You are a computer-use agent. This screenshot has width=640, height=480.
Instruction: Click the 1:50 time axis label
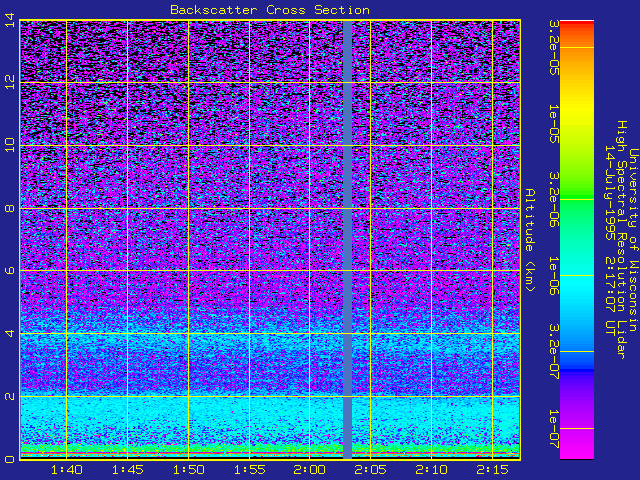[x=188, y=470]
